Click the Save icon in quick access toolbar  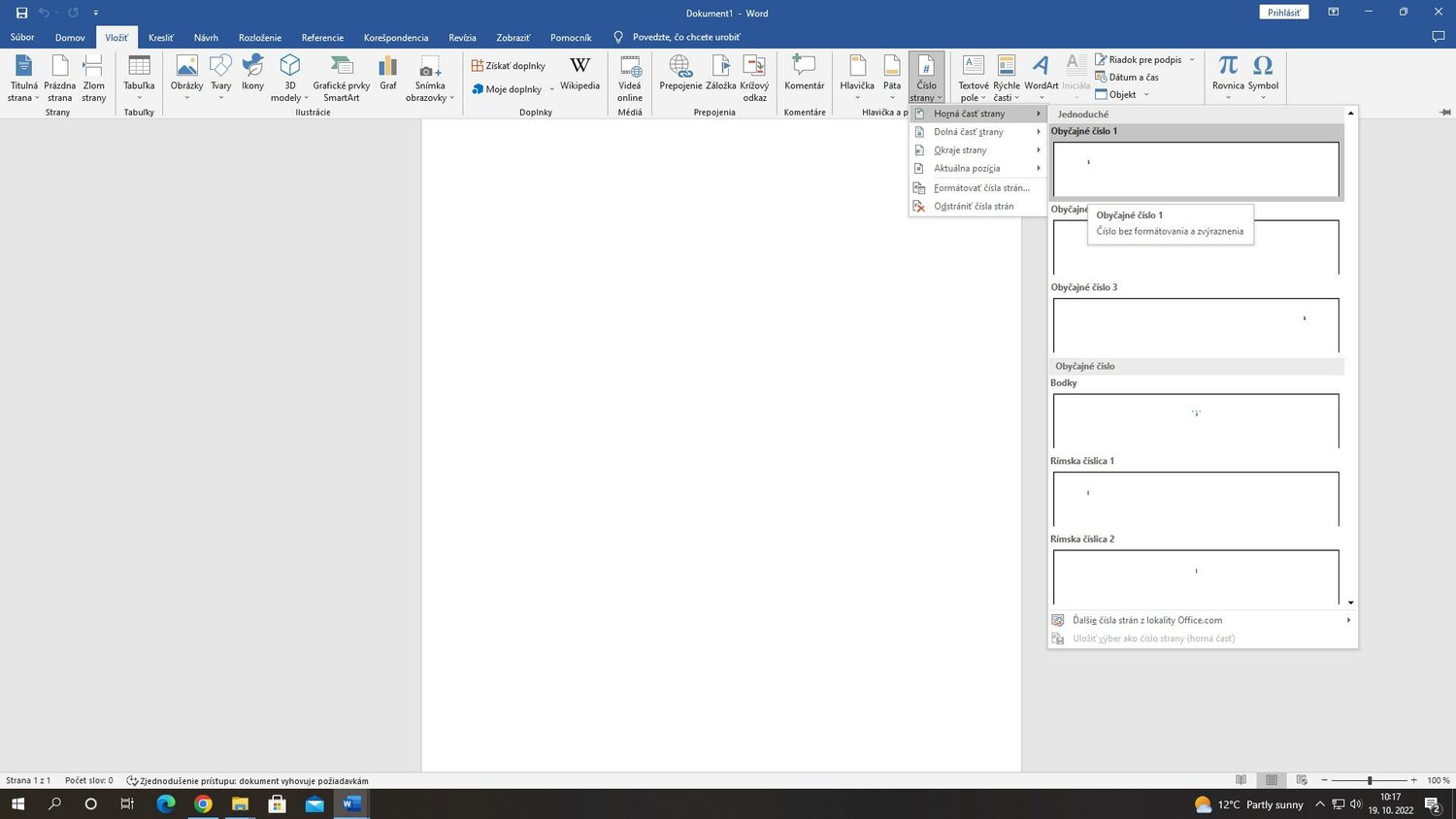pyautogui.click(x=21, y=13)
